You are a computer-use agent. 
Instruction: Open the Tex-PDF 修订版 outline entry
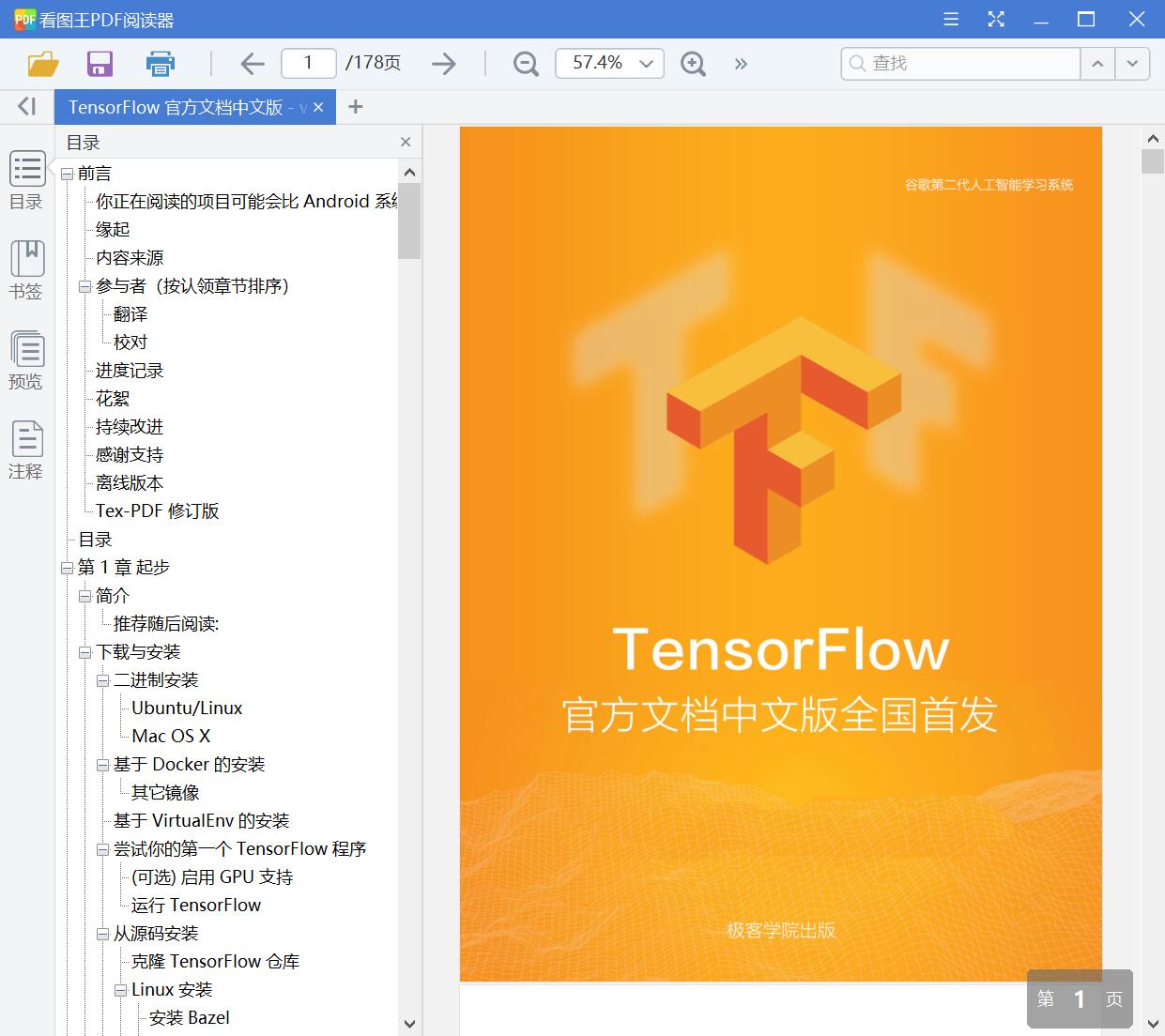pos(158,510)
